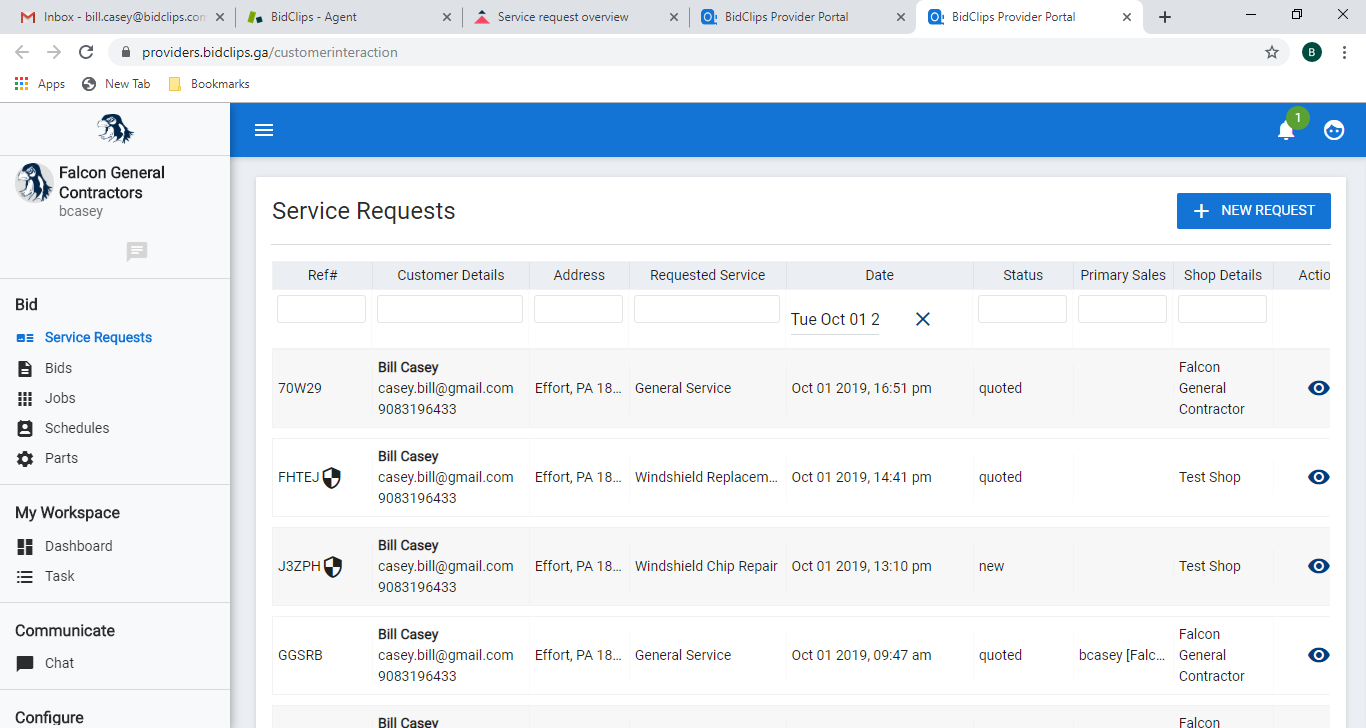The image size is (1366, 728).
Task: Switch to BidClips - Agent tab
Action: [x=350, y=17]
